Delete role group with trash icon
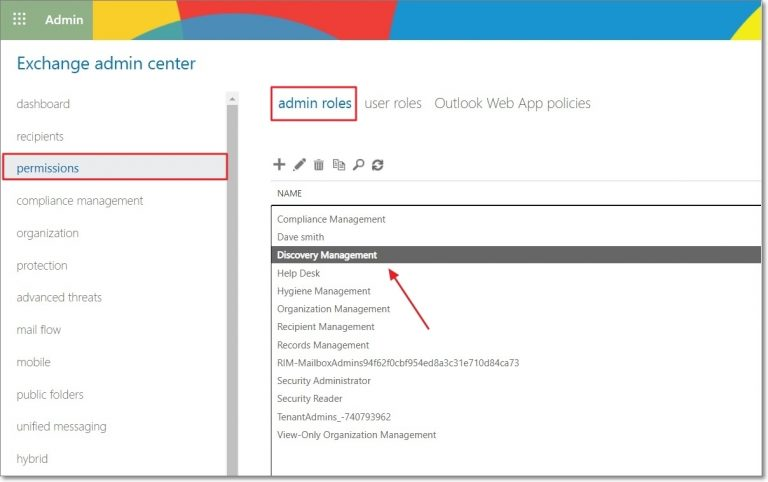 coord(319,165)
